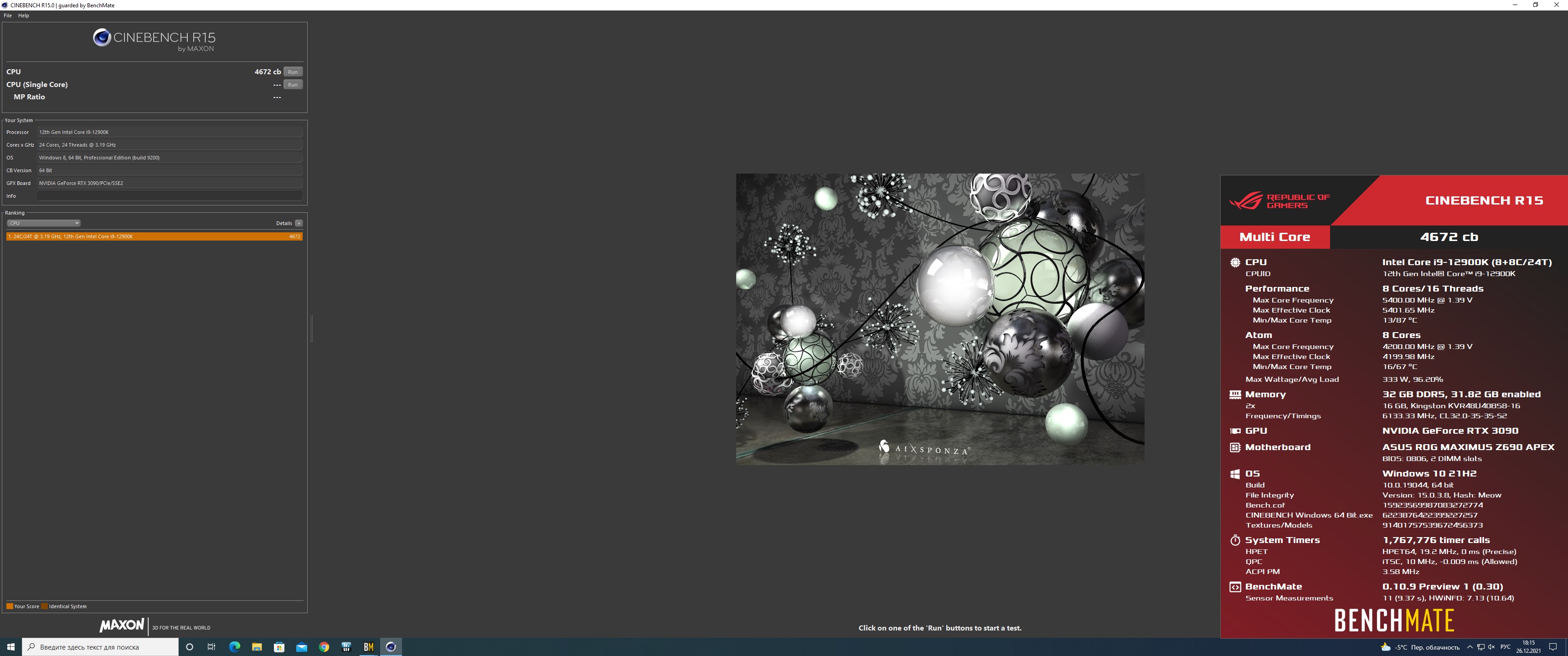This screenshot has width=1568, height=656.
Task: Open Task View on taskbar
Action: pyautogui.click(x=211, y=647)
